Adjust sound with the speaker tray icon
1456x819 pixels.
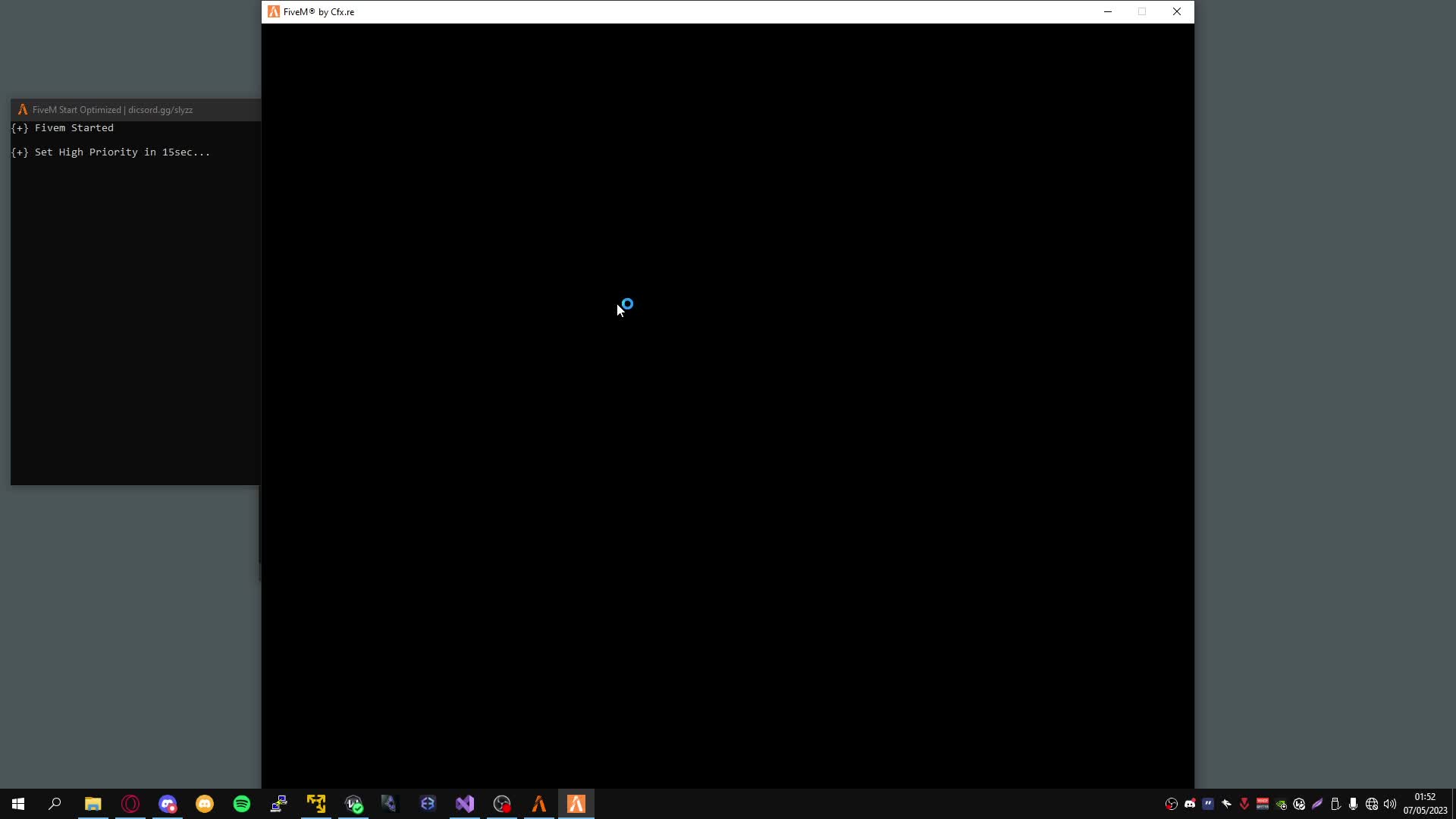1389,804
